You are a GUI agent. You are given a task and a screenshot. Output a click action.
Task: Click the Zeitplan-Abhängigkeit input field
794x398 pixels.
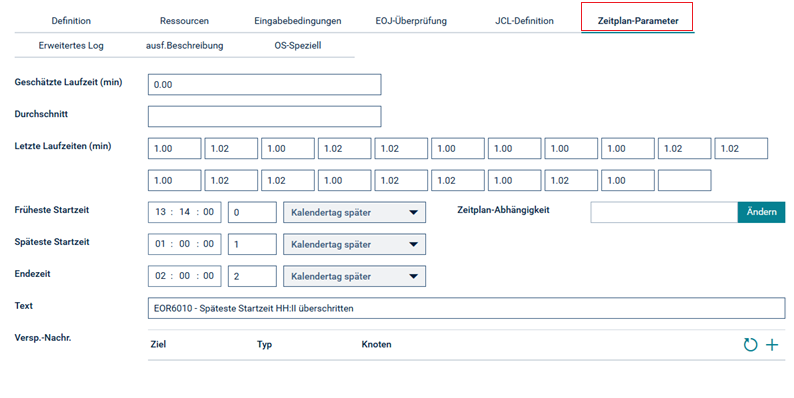[664, 212]
